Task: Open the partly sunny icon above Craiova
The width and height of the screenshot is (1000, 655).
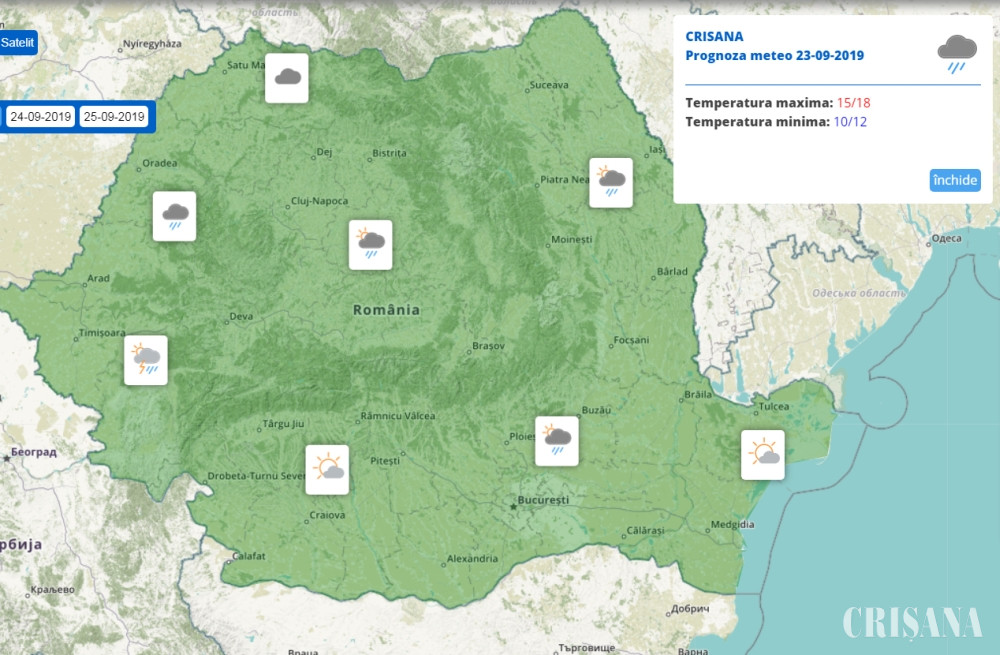Action: (327, 469)
